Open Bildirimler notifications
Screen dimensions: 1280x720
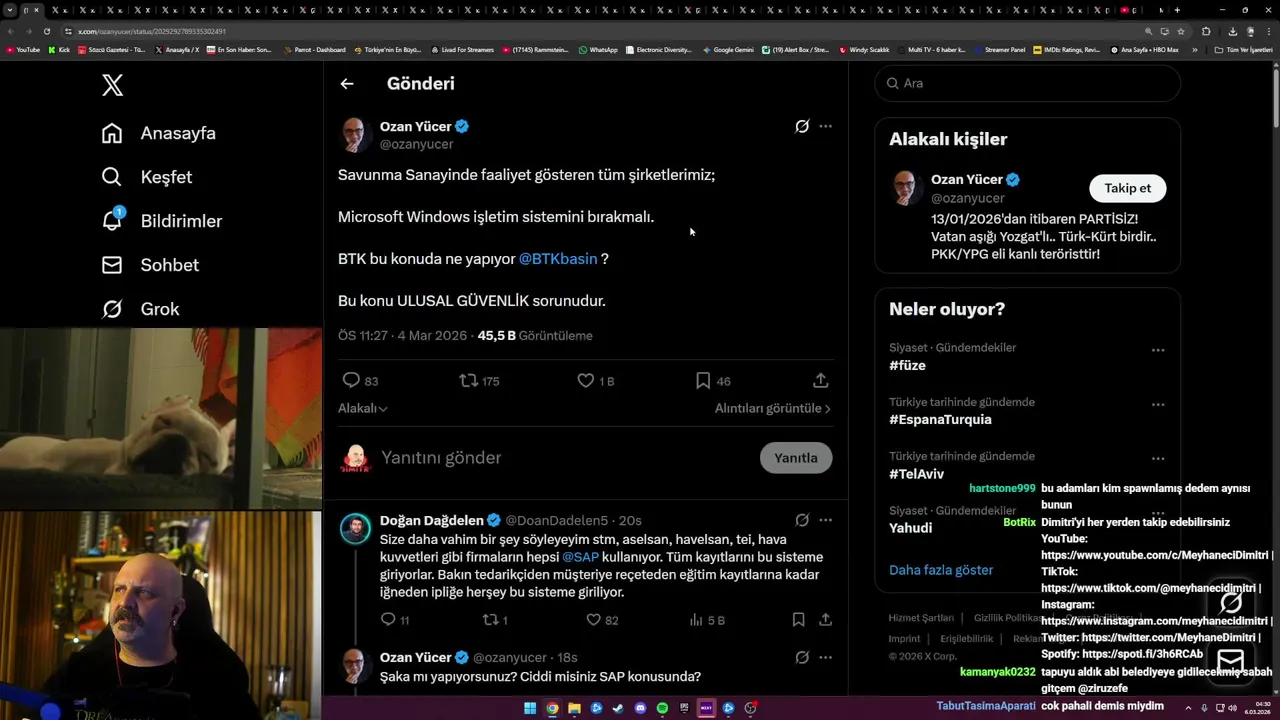(x=162, y=221)
